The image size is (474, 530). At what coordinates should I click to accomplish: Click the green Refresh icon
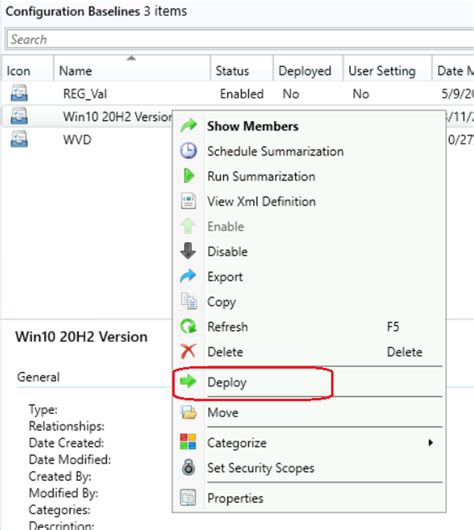(188, 327)
